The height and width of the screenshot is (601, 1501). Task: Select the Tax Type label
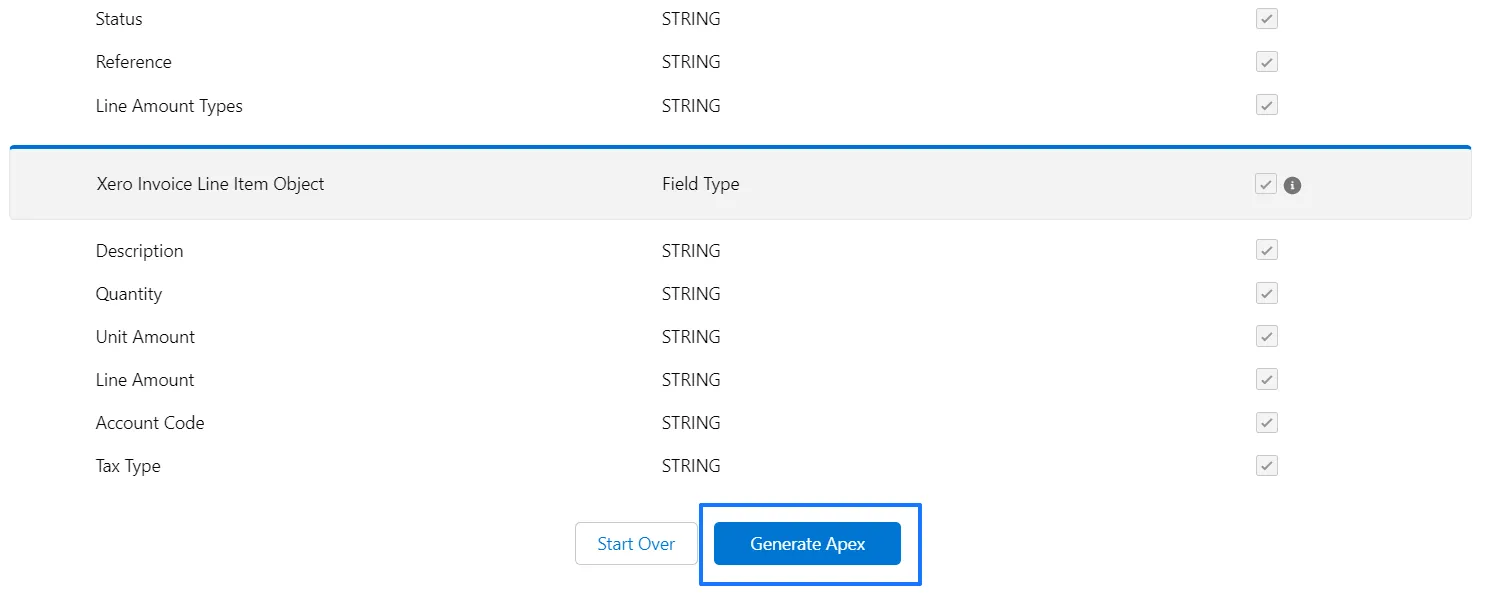(128, 466)
